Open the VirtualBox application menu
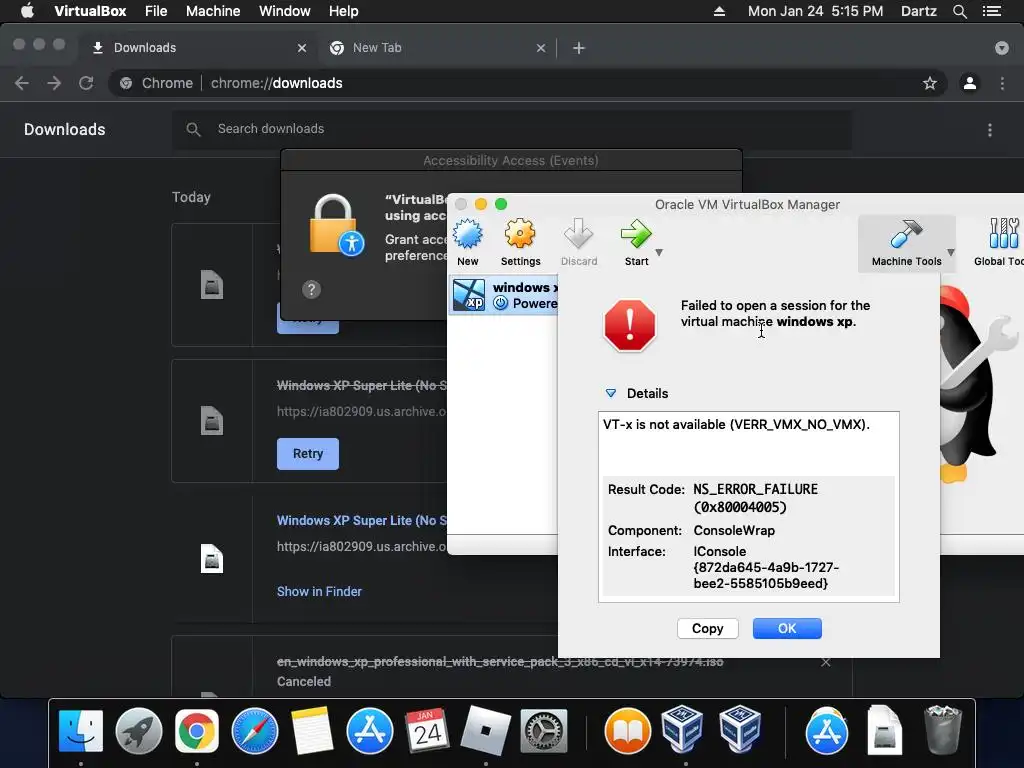The image size is (1024, 768). (90, 11)
